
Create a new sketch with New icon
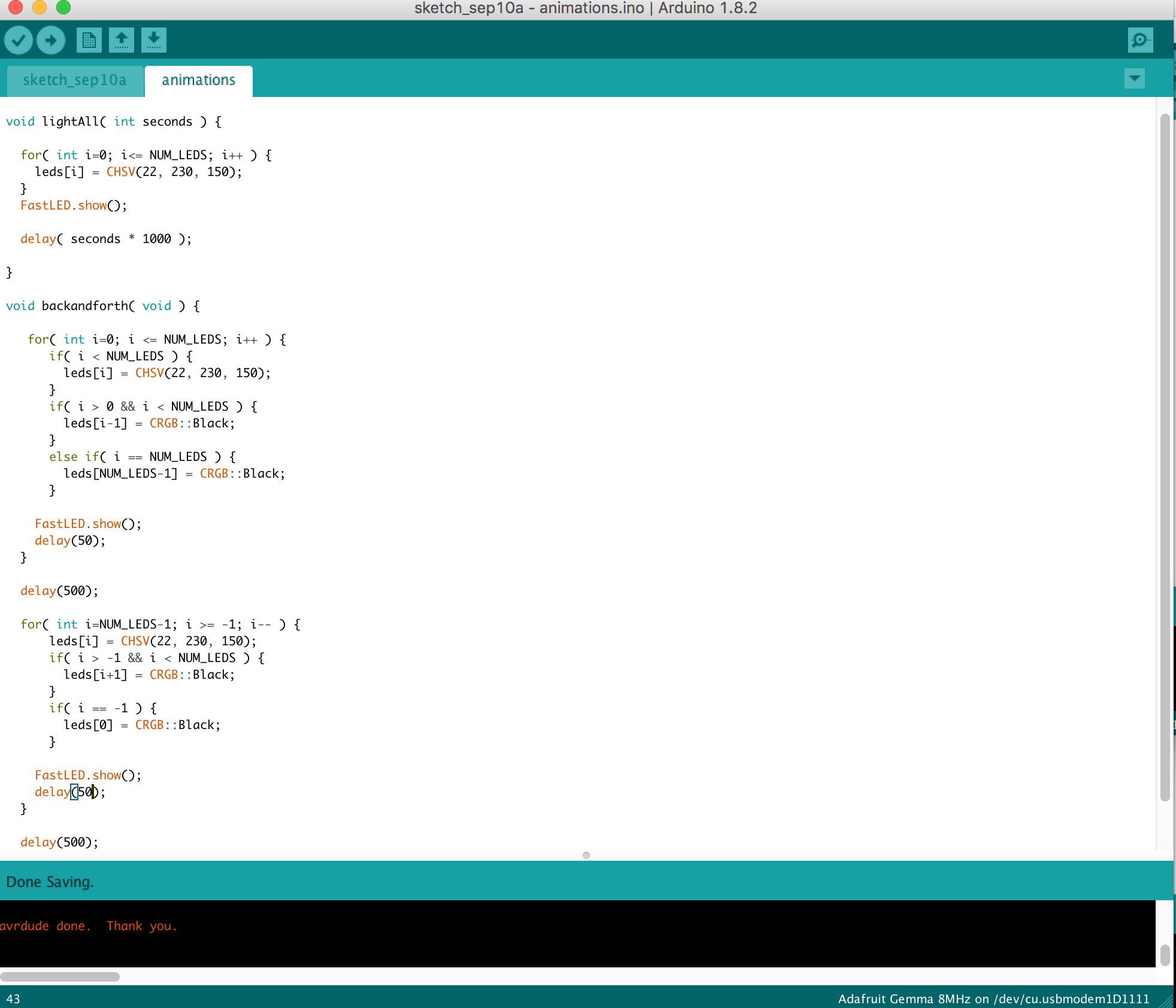(89, 40)
